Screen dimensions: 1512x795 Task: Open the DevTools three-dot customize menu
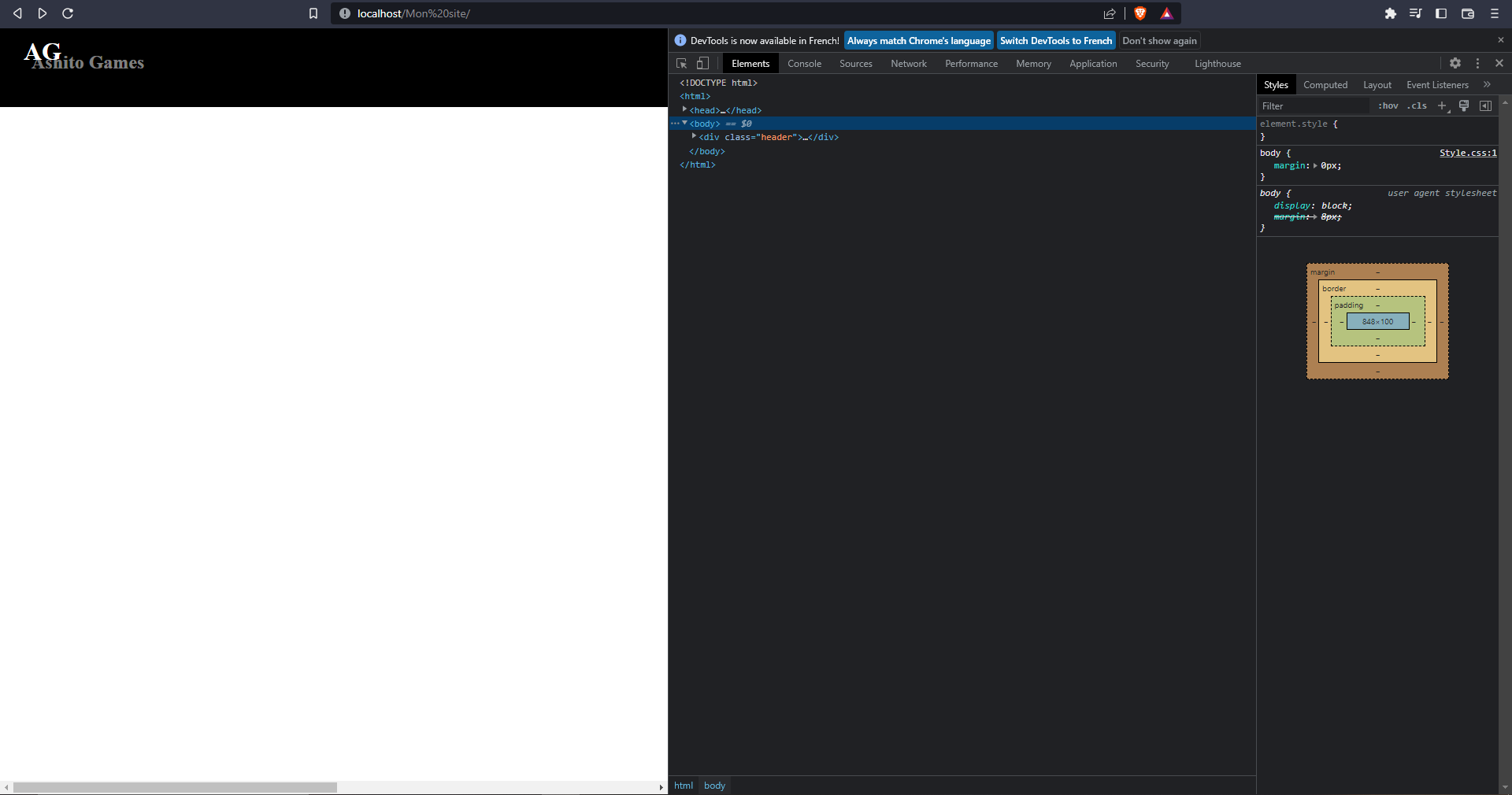(x=1477, y=63)
